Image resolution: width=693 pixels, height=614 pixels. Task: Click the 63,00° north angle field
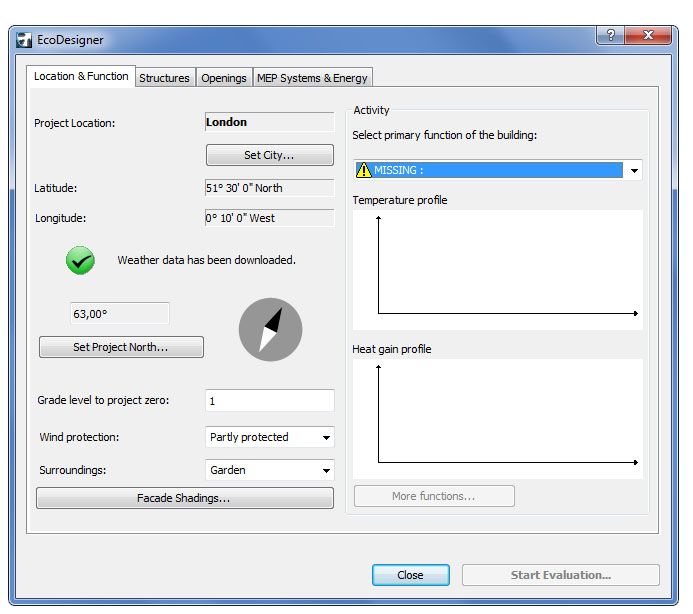pyautogui.click(x=120, y=314)
